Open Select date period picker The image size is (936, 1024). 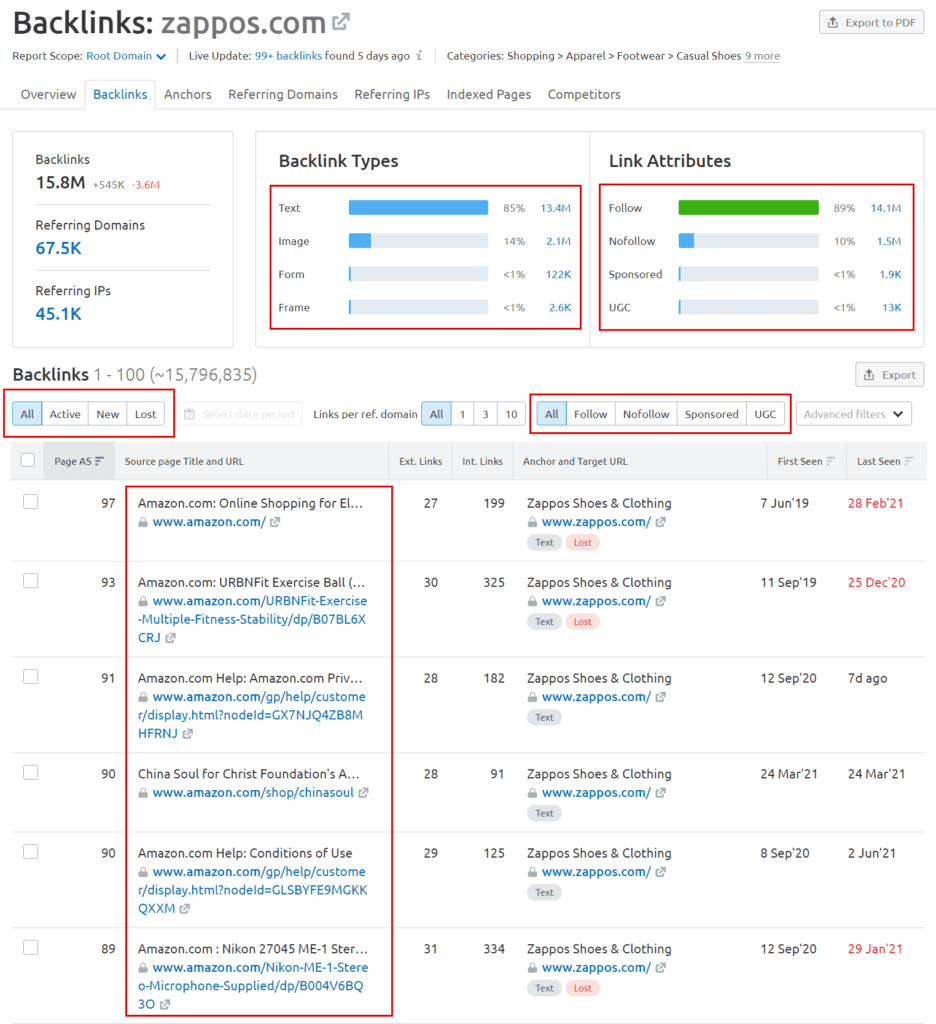(x=240, y=414)
